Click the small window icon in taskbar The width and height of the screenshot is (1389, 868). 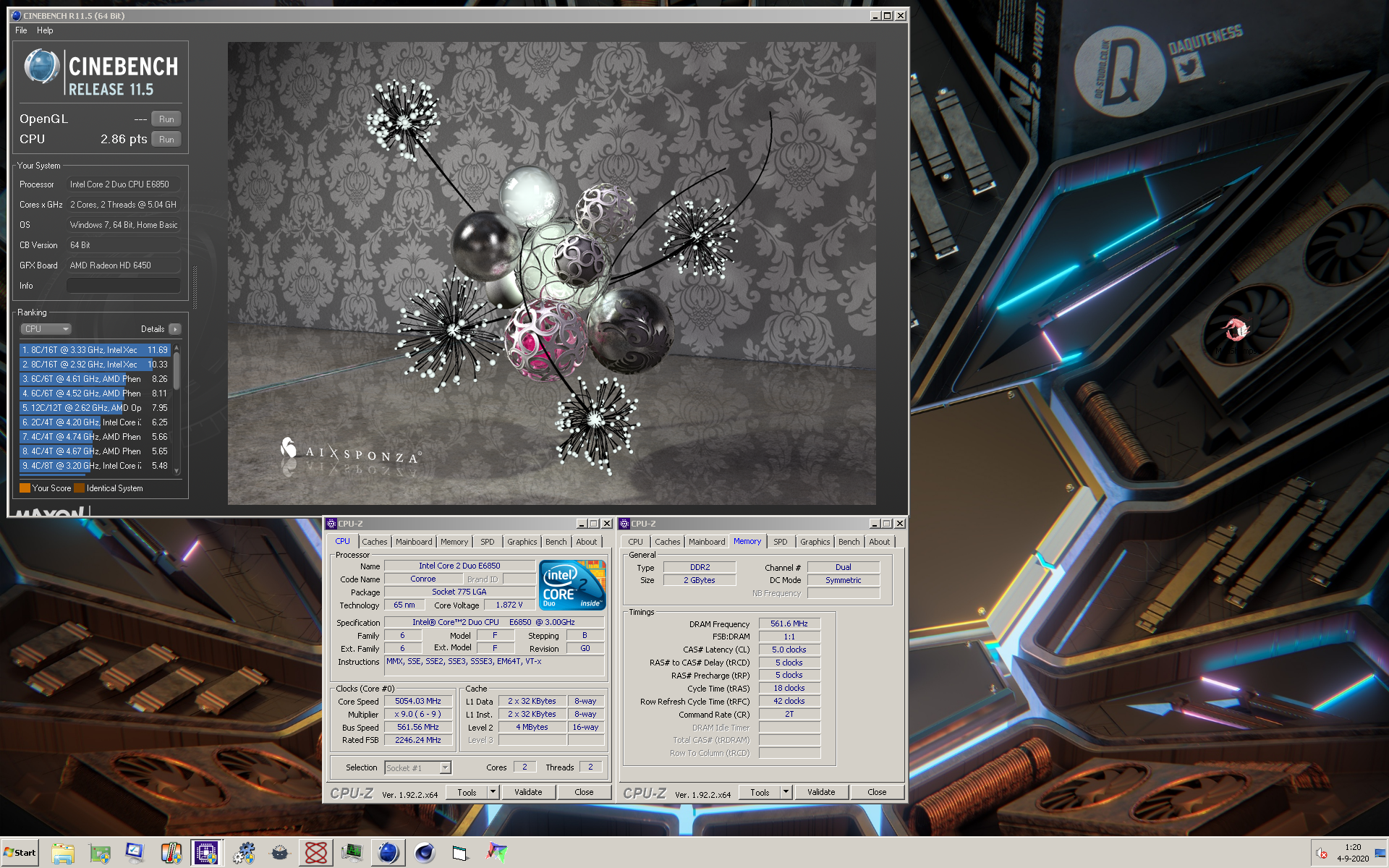coord(461,853)
